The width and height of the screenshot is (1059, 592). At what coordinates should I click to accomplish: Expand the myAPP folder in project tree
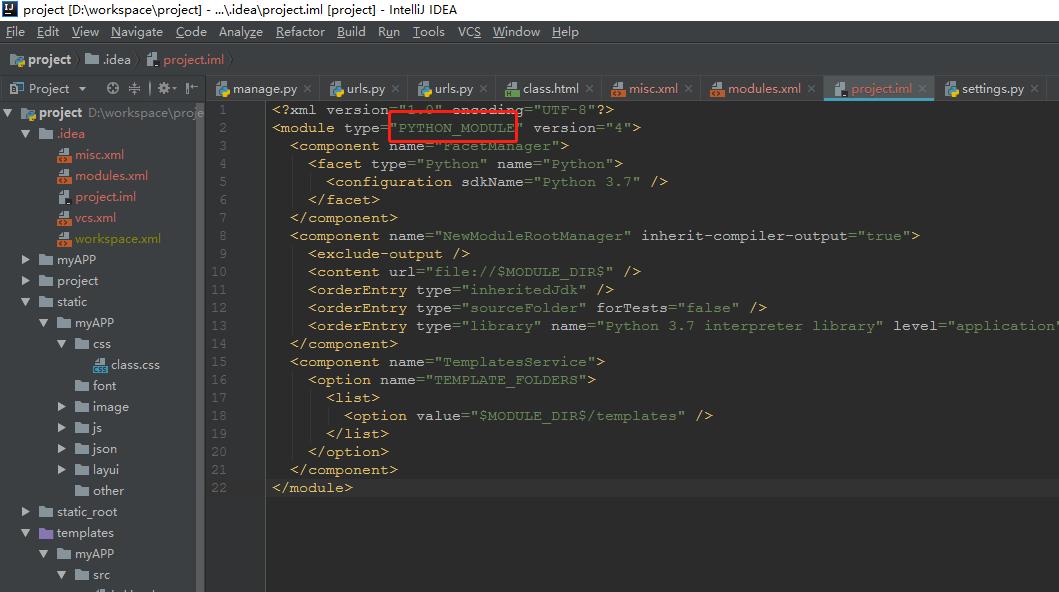point(24,259)
